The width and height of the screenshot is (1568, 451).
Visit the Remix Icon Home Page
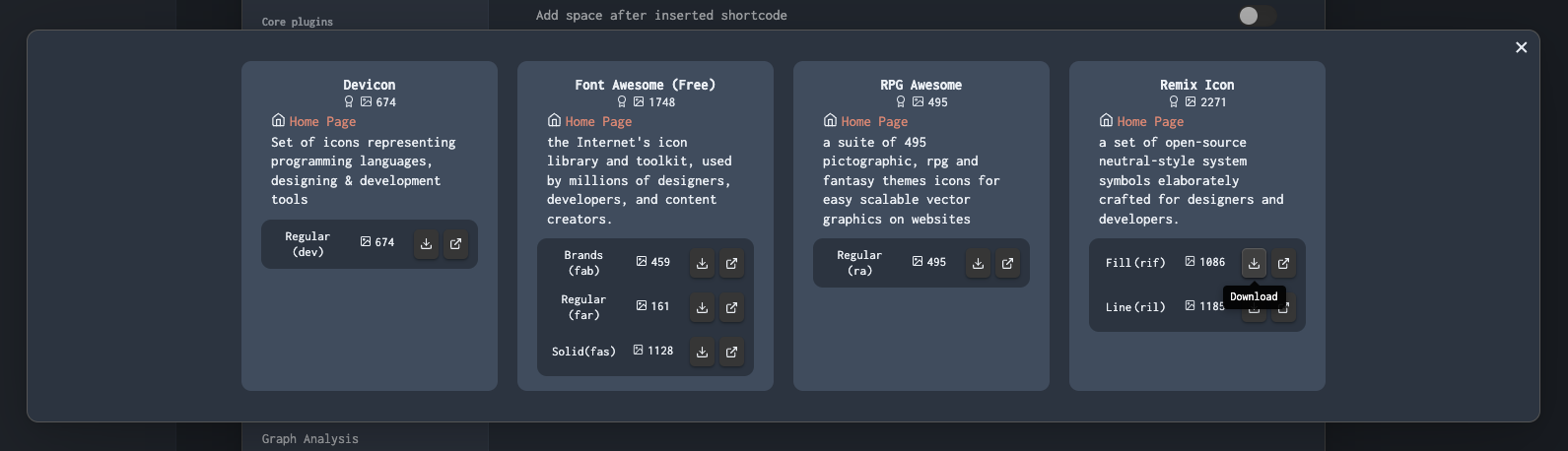(1150, 122)
